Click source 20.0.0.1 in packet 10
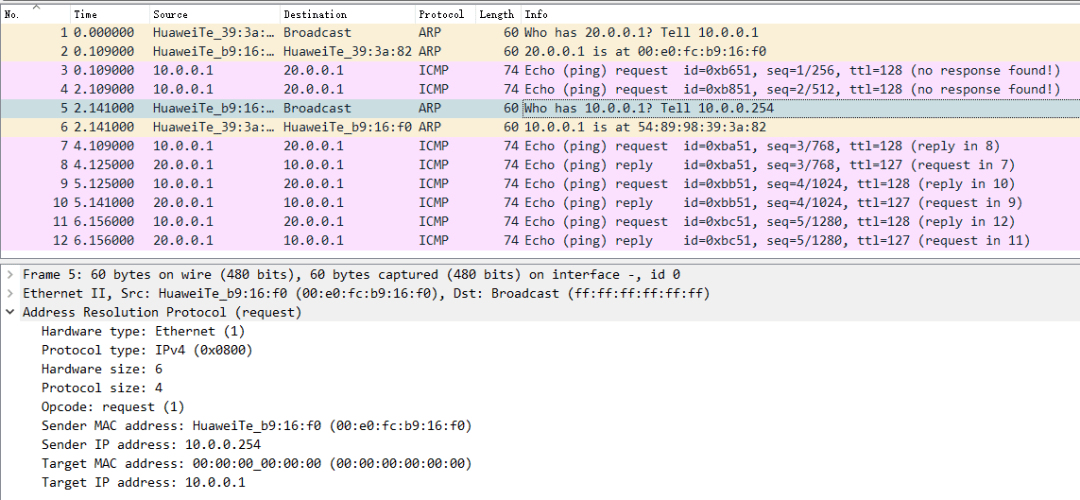 (x=183, y=203)
